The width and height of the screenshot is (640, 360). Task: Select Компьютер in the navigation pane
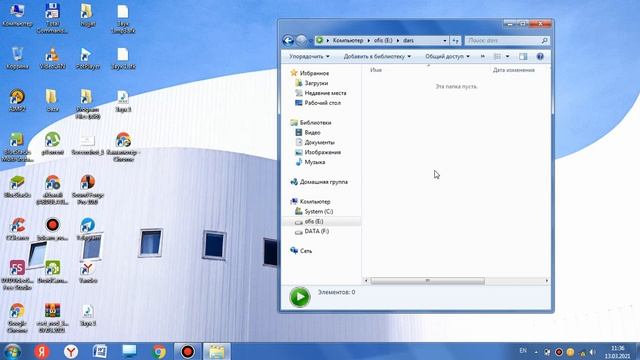315,202
